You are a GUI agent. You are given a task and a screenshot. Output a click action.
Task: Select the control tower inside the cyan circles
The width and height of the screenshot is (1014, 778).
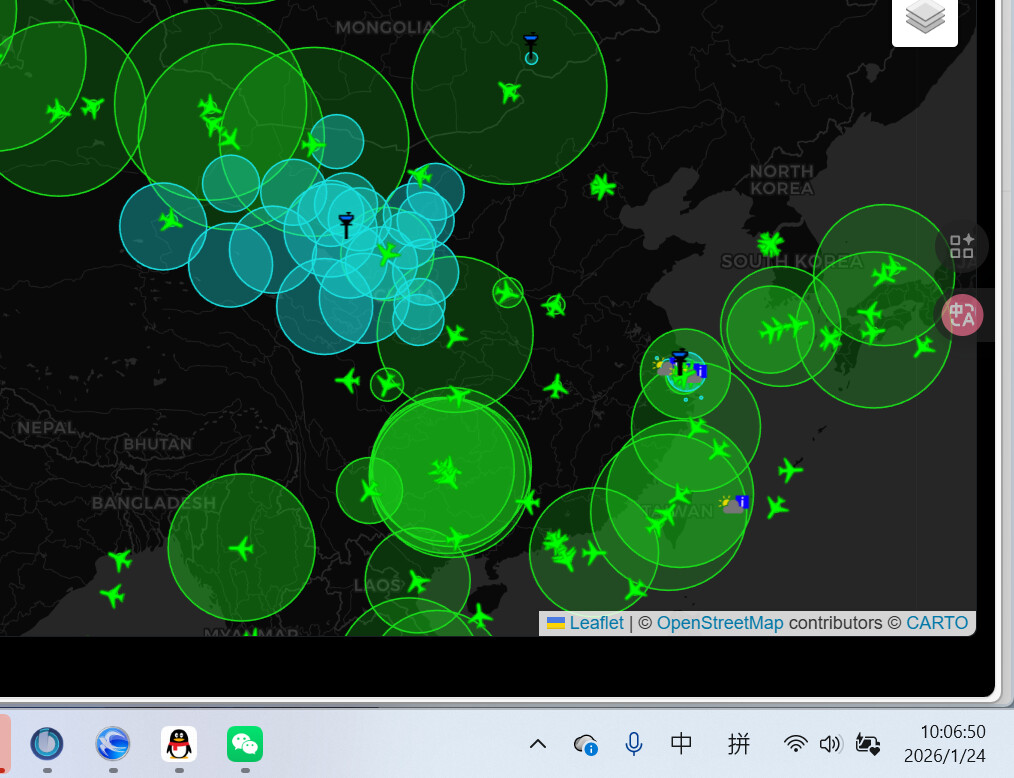[346, 224]
